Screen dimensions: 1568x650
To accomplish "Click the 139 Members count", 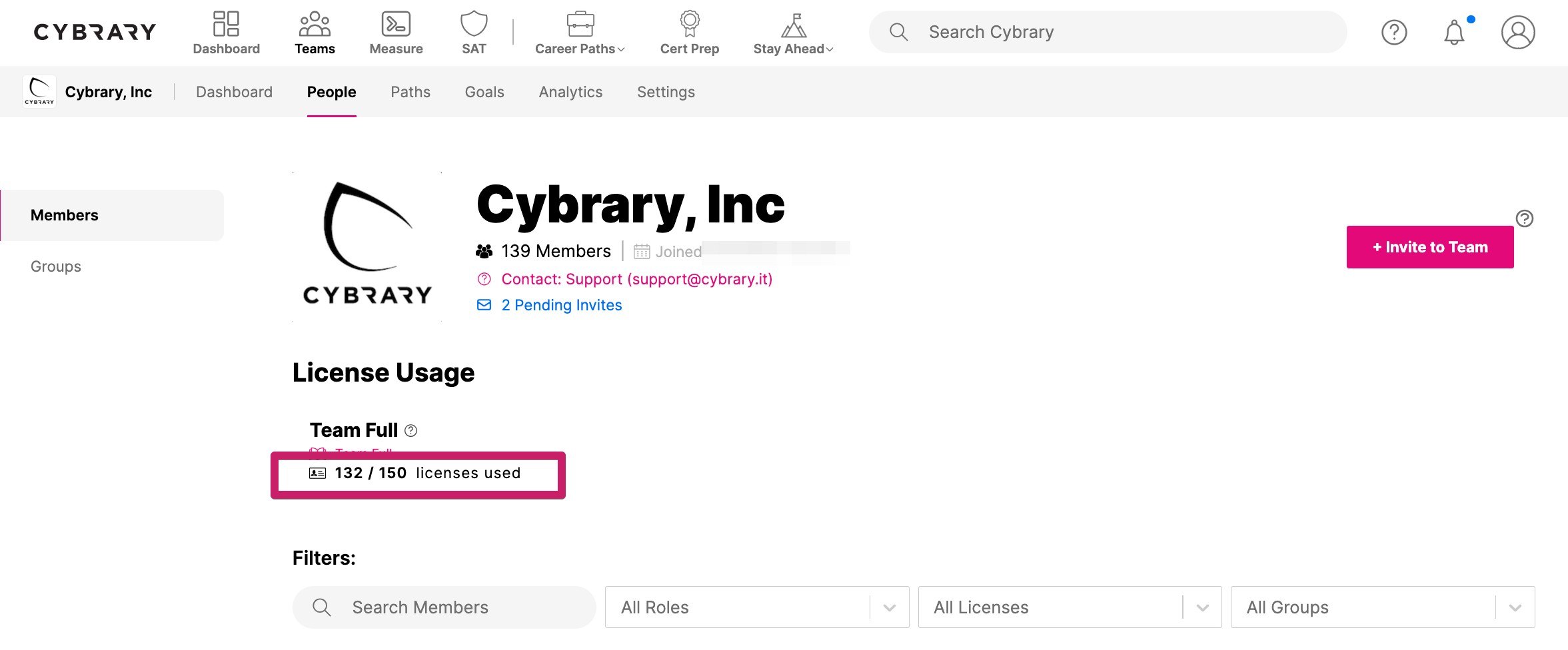I will coord(556,251).
